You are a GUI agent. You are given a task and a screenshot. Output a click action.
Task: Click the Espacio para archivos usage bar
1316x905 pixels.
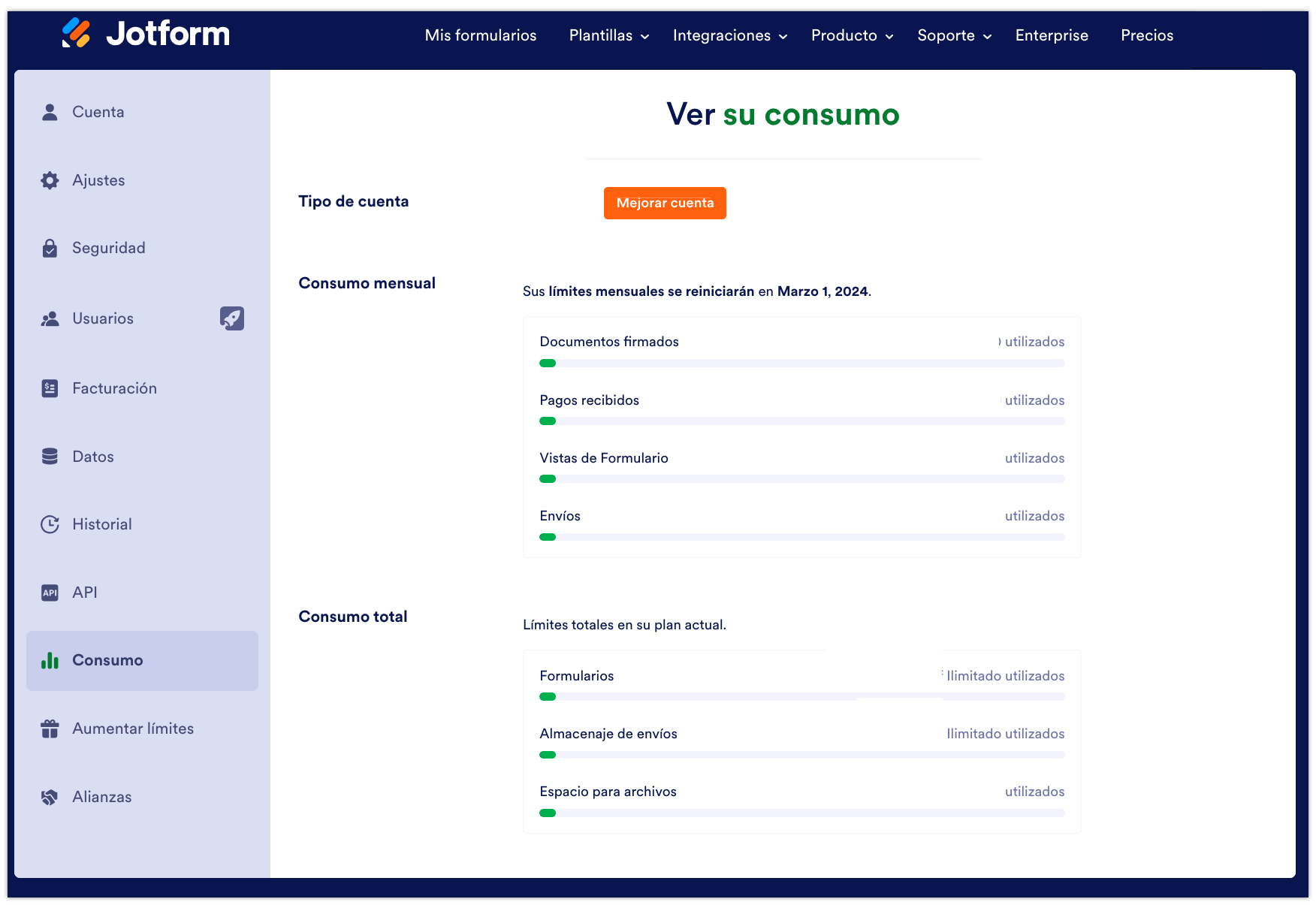(x=802, y=813)
